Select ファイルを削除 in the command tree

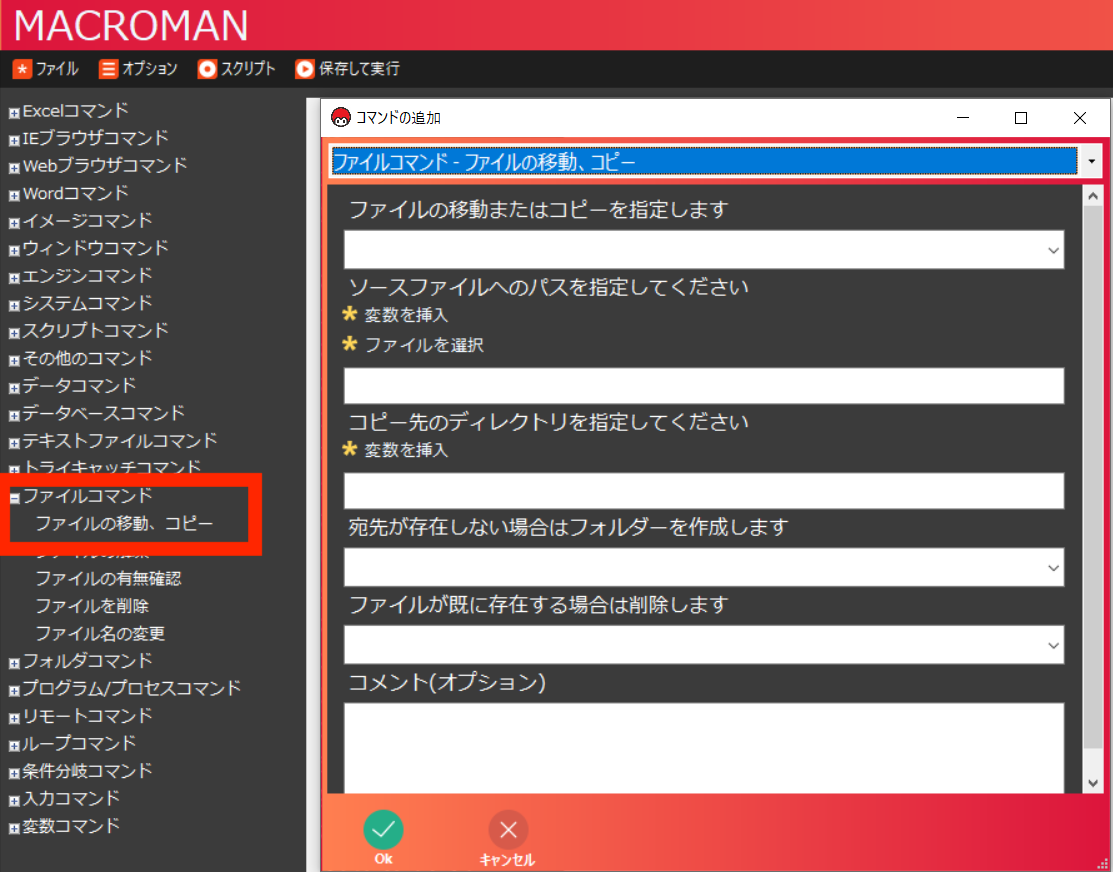pos(92,606)
